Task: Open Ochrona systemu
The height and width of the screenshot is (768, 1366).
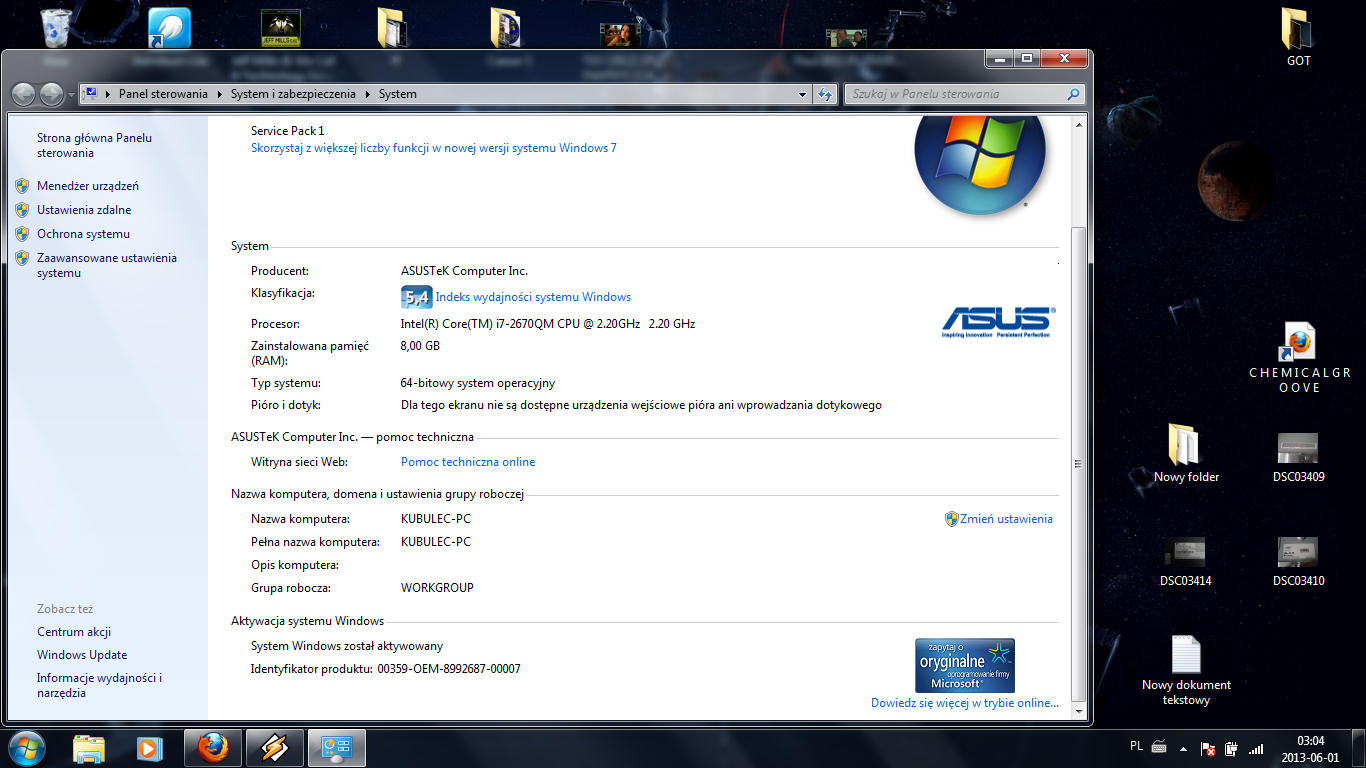Action: click(83, 234)
